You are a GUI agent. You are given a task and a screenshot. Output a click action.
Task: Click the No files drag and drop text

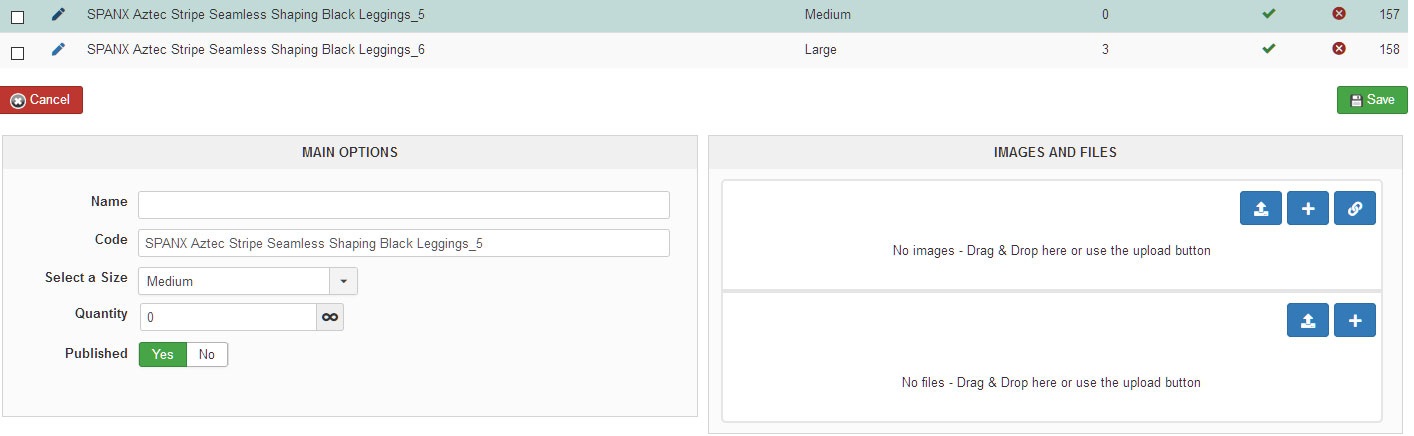pyautogui.click(x=1052, y=382)
